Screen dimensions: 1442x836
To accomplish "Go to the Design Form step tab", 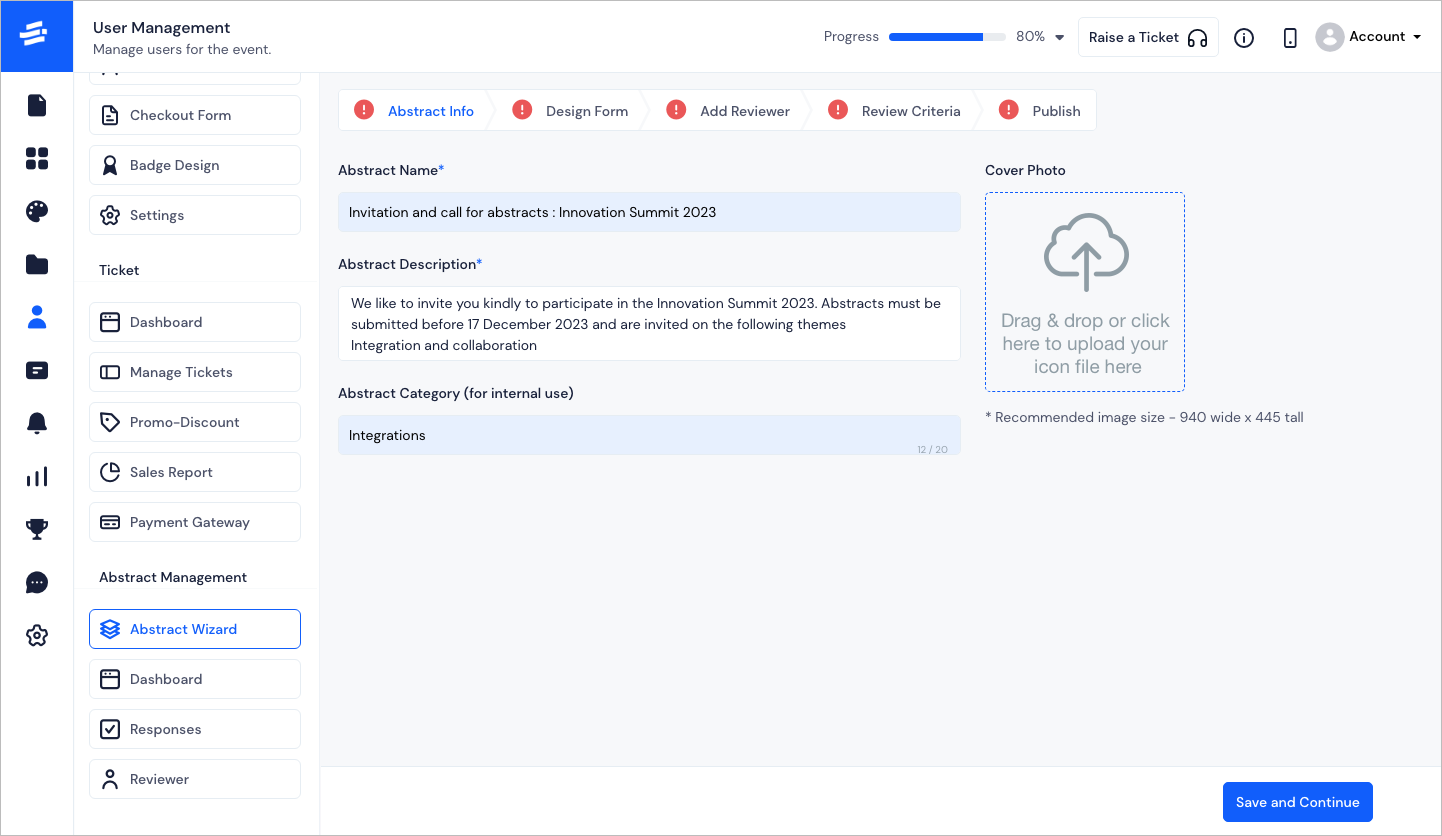I will [587, 111].
